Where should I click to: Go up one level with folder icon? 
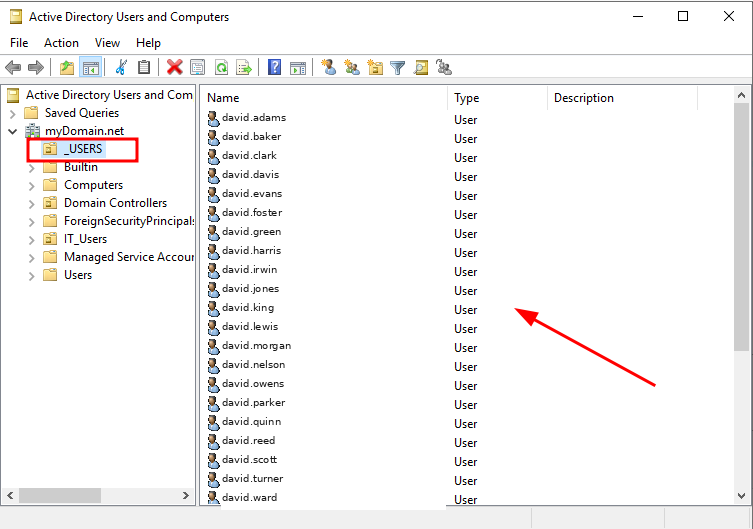[67, 68]
